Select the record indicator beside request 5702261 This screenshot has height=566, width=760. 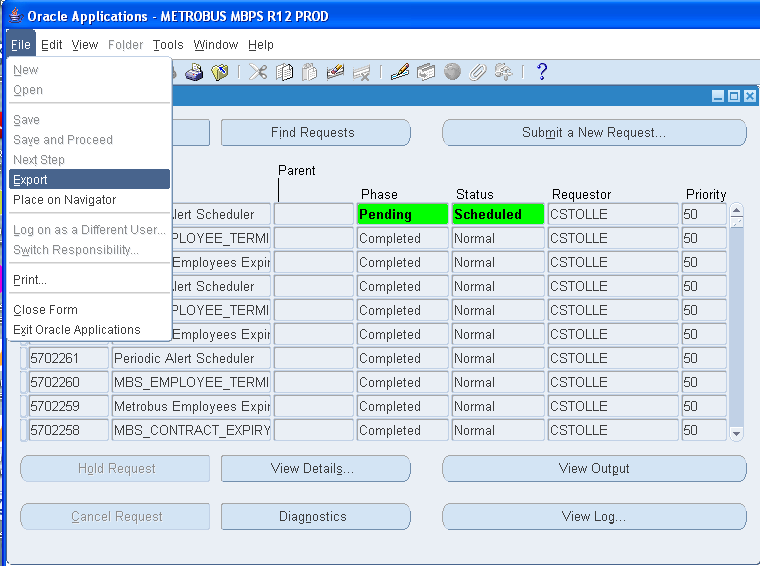[x=23, y=358]
